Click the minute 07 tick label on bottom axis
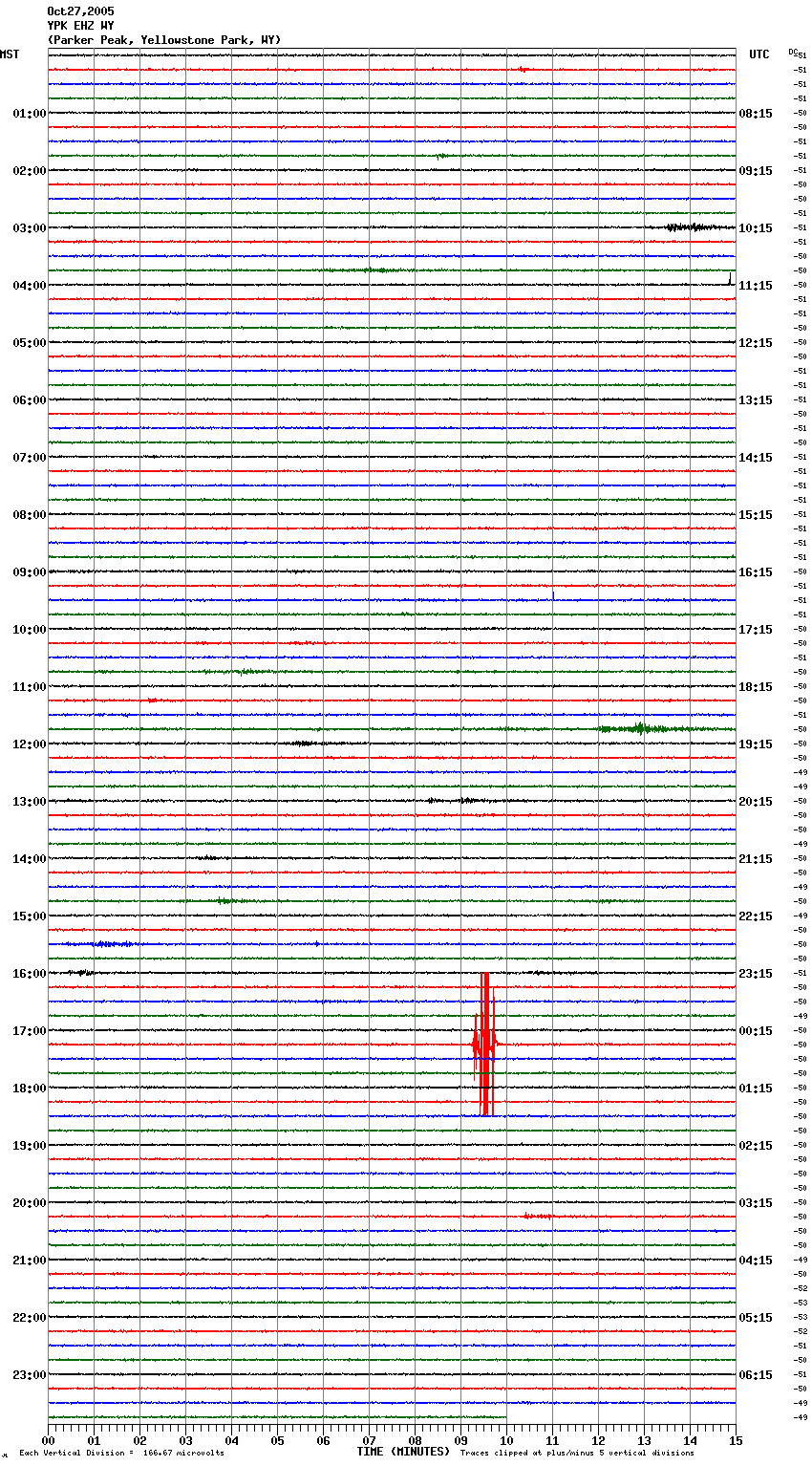The image size is (812, 1466). [369, 1440]
